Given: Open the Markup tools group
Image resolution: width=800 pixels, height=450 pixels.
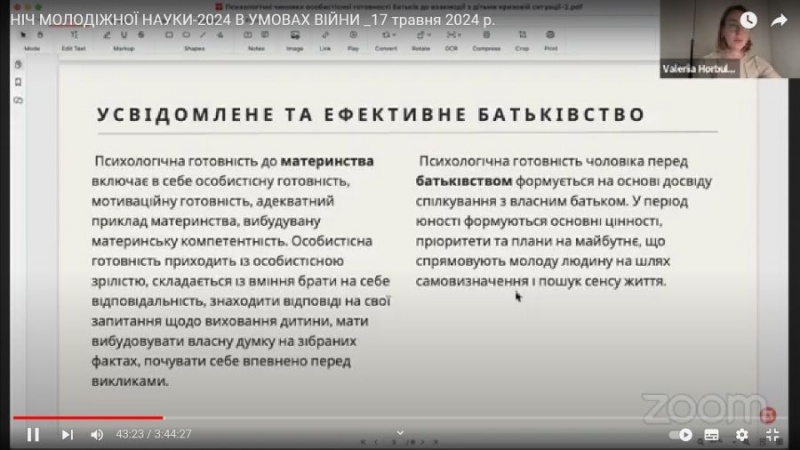Looking at the screenshot, I should pos(124,38).
